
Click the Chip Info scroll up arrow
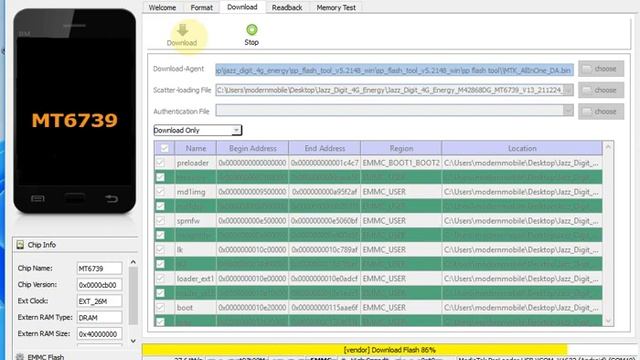pyautogui.click(x=133, y=262)
